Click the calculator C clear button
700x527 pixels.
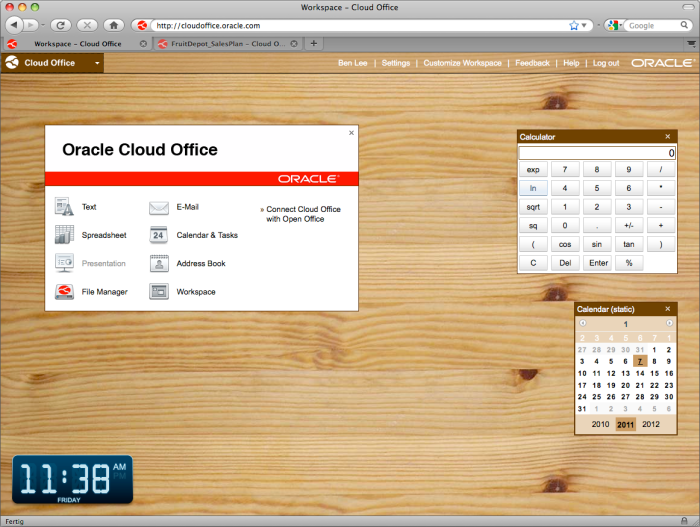(533, 263)
